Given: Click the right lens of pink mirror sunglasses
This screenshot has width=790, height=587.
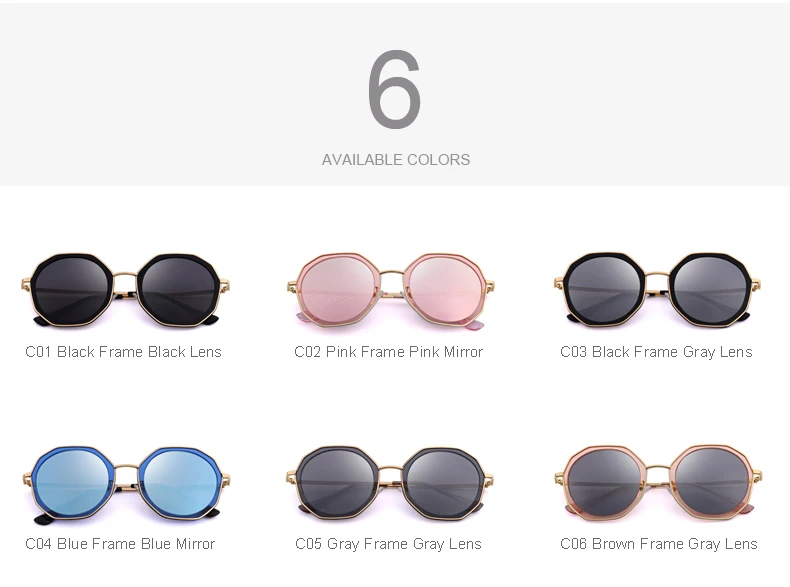Looking at the screenshot, I should pos(445,290).
